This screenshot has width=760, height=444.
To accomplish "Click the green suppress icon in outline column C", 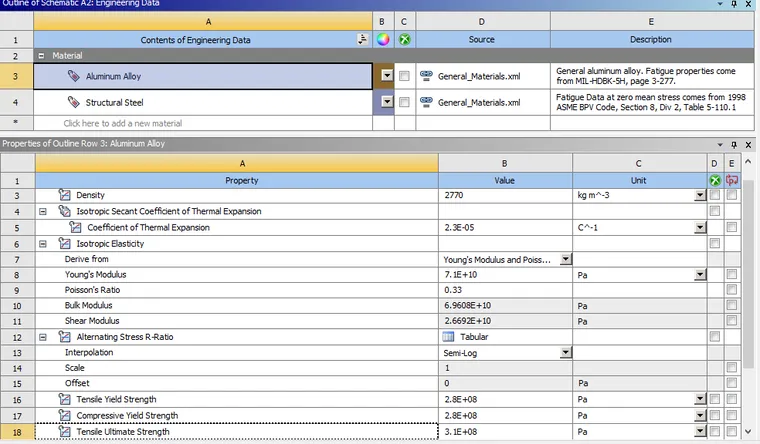I will [x=404, y=40].
